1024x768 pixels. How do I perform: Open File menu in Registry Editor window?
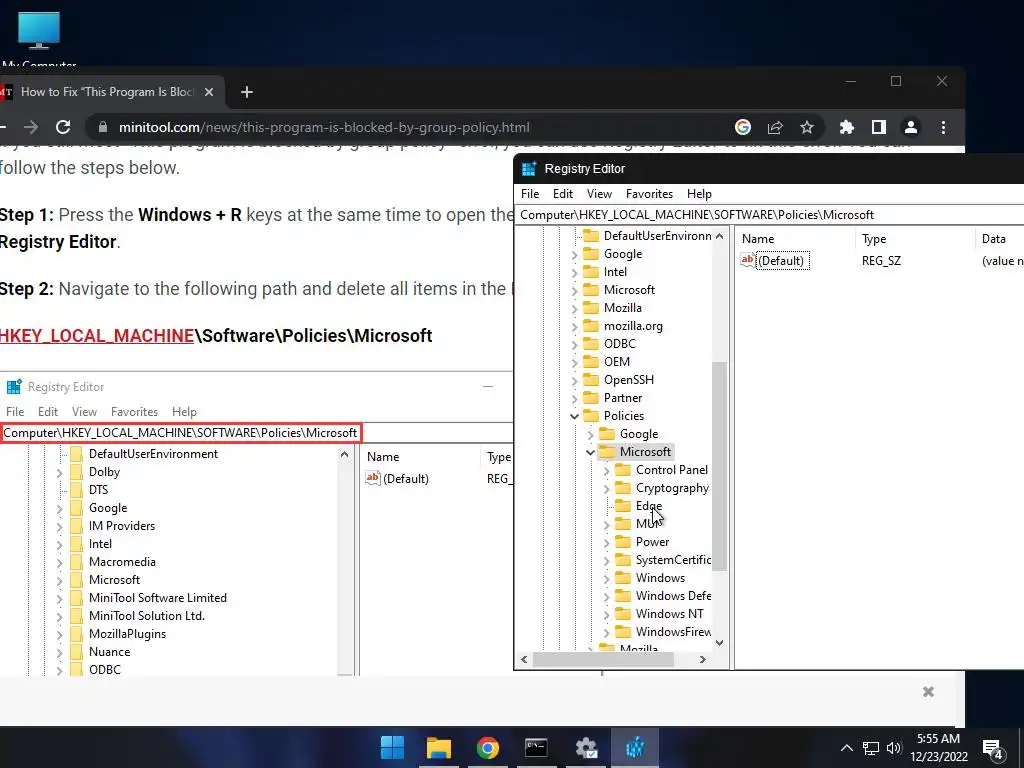point(530,194)
